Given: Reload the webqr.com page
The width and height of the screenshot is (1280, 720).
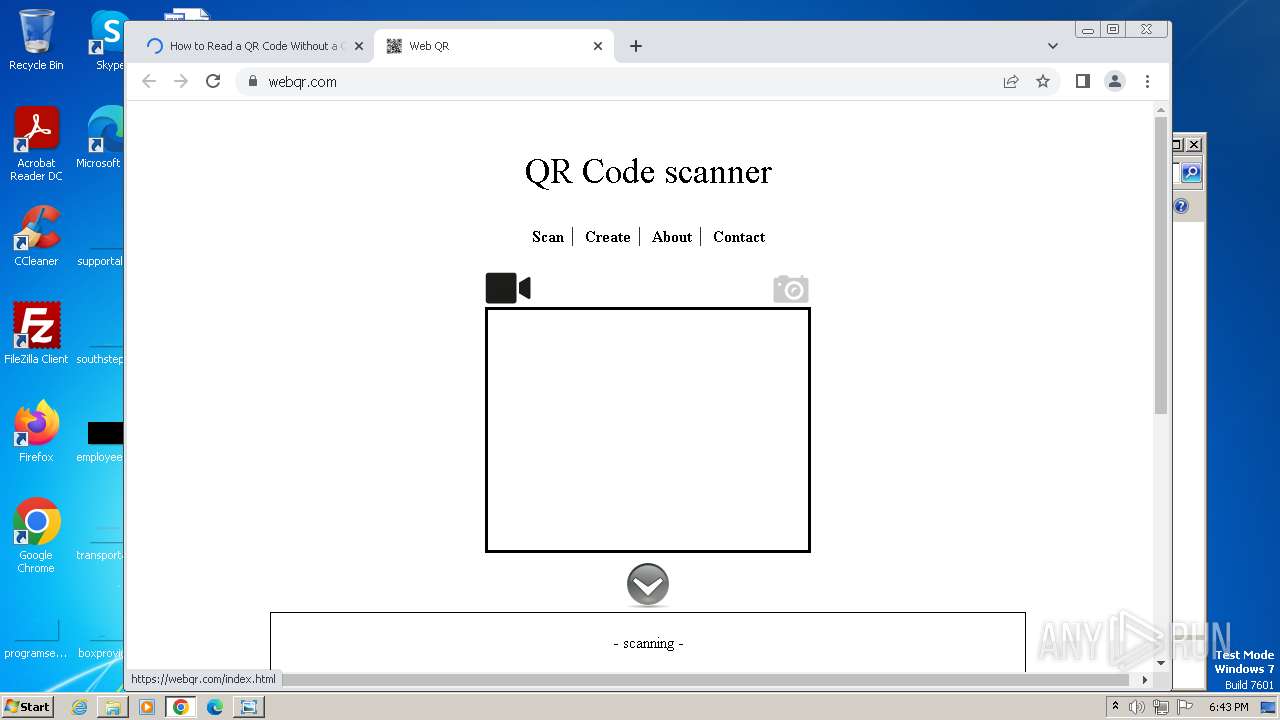Looking at the screenshot, I should pyautogui.click(x=213, y=81).
